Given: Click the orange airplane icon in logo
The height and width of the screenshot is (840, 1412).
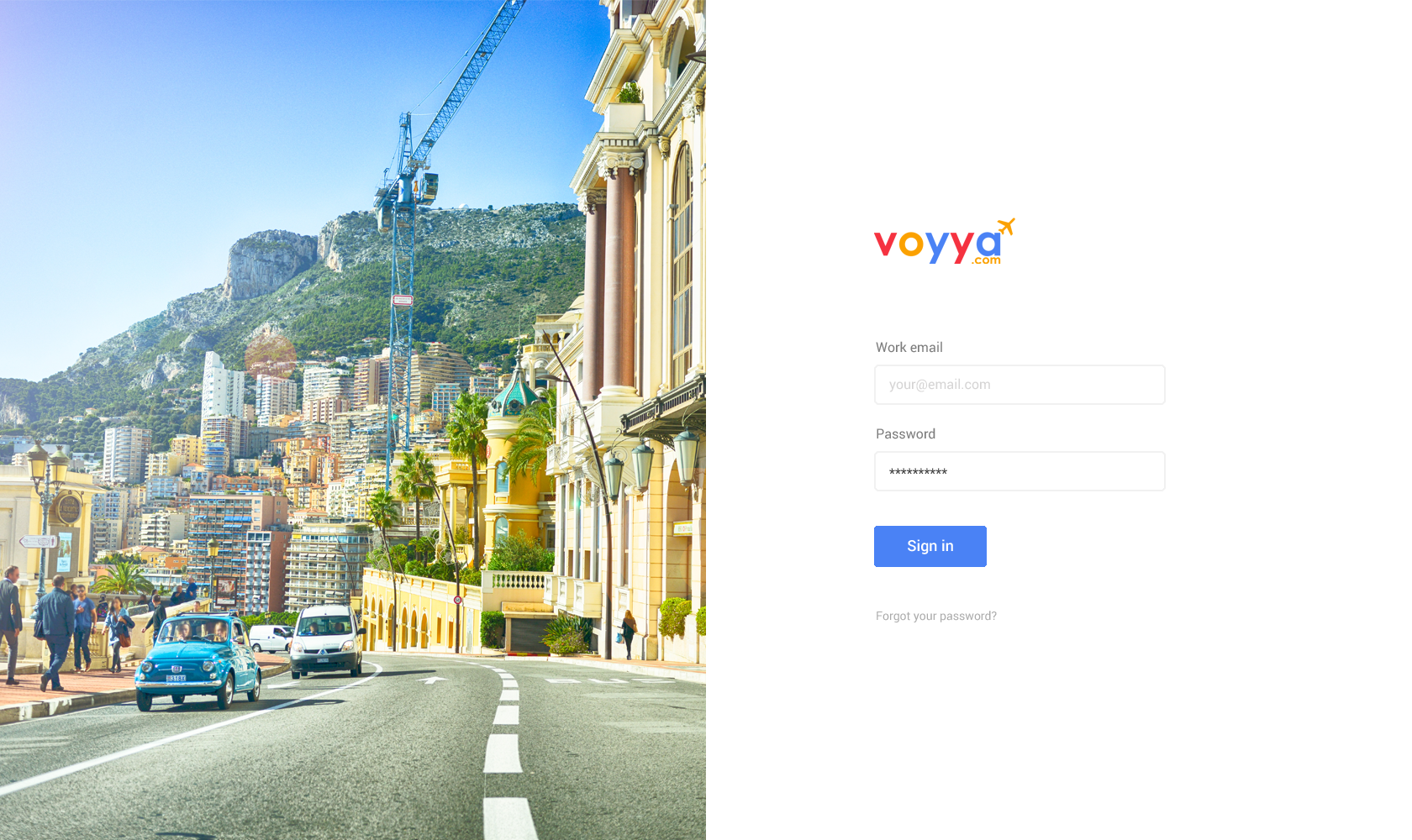Looking at the screenshot, I should pos(1006,227).
